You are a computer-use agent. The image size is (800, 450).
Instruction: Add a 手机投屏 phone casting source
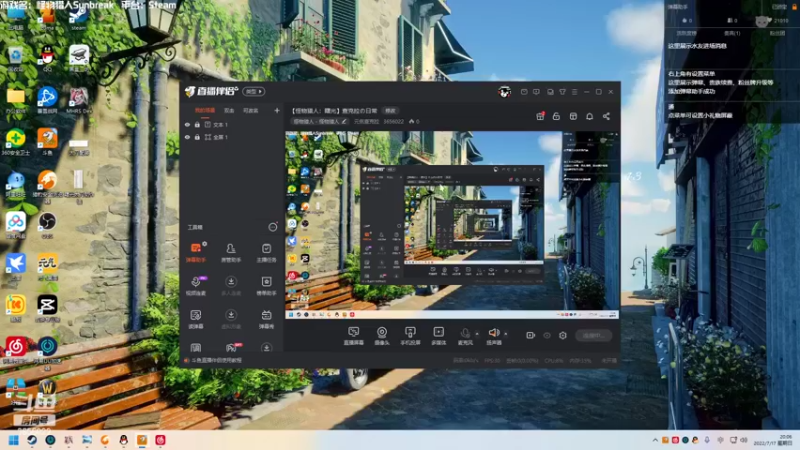coord(410,336)
